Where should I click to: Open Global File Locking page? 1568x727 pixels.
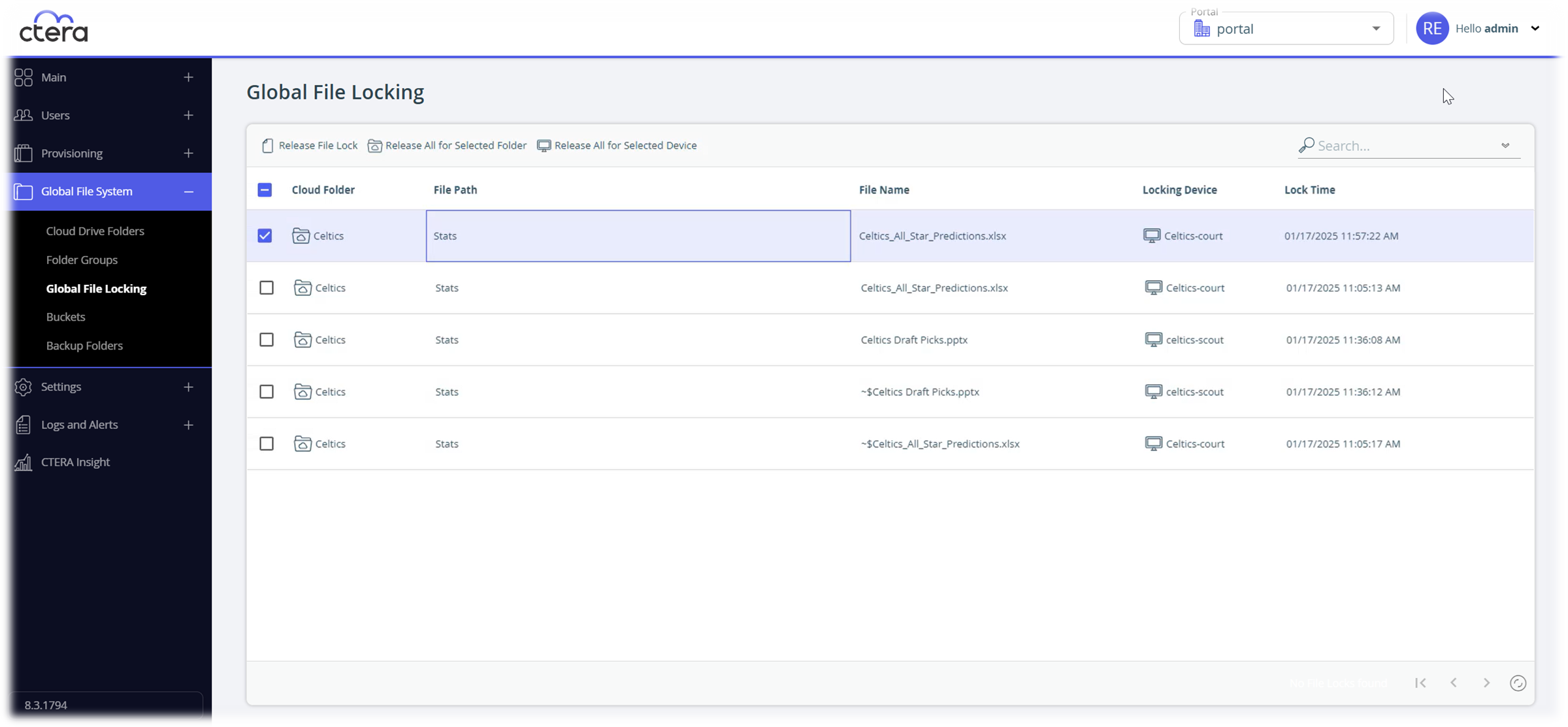[x=96, y=289]
